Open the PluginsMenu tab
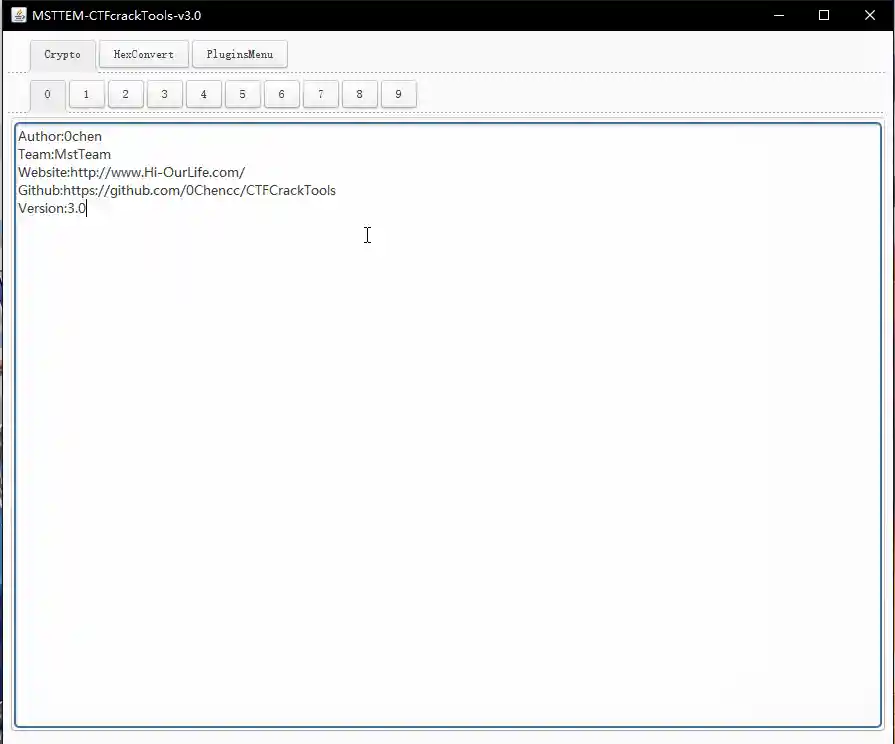Viewport: 895px width, 744px height. point(240,54)
